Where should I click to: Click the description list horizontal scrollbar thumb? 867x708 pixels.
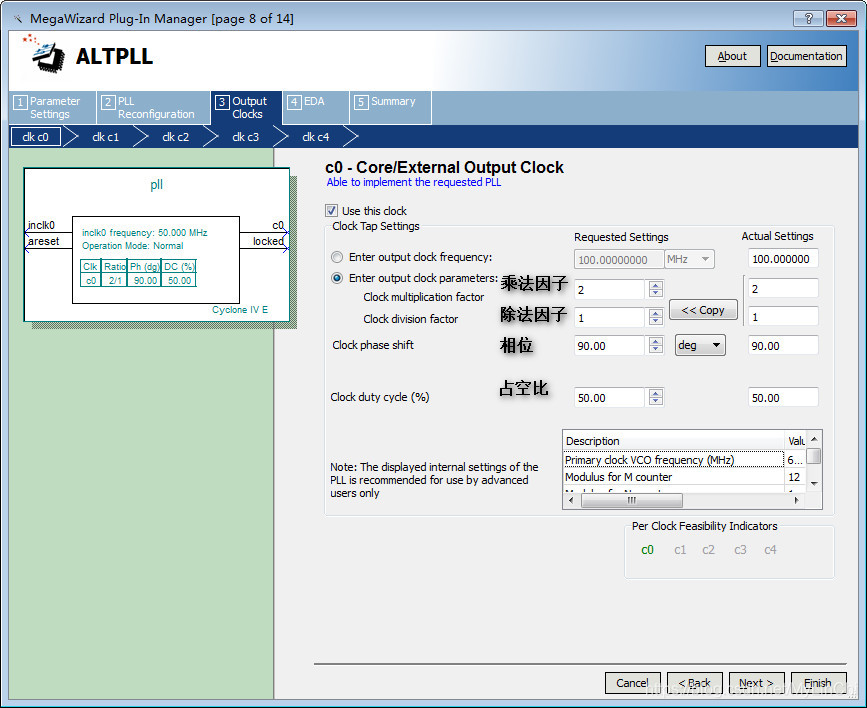631,501
